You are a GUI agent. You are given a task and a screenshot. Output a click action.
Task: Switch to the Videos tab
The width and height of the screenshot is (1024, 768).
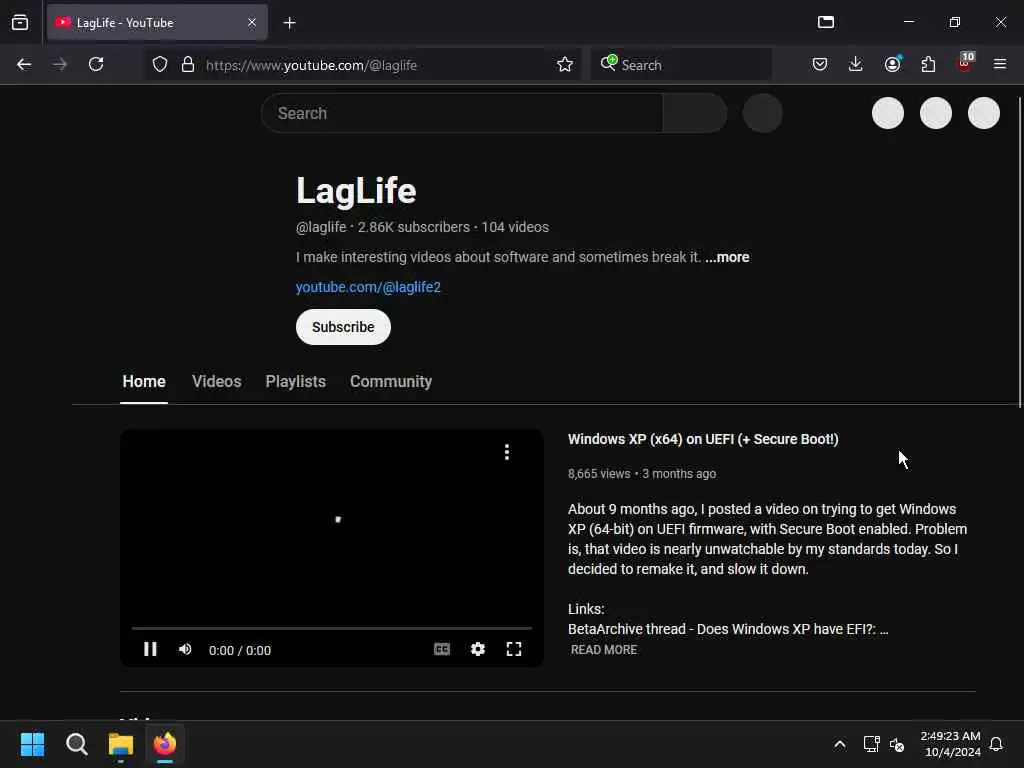tap(217, 381)
